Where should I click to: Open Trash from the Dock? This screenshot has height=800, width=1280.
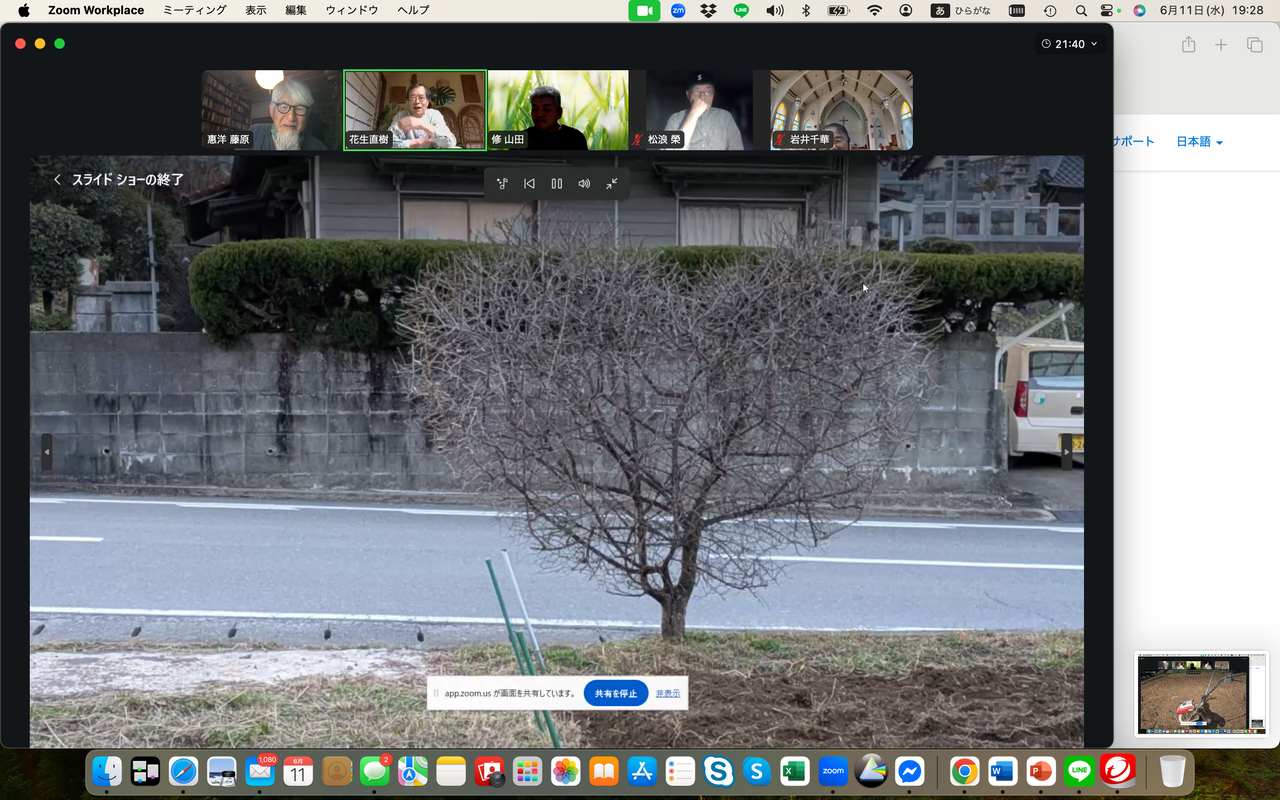[x=1173, y=771]
